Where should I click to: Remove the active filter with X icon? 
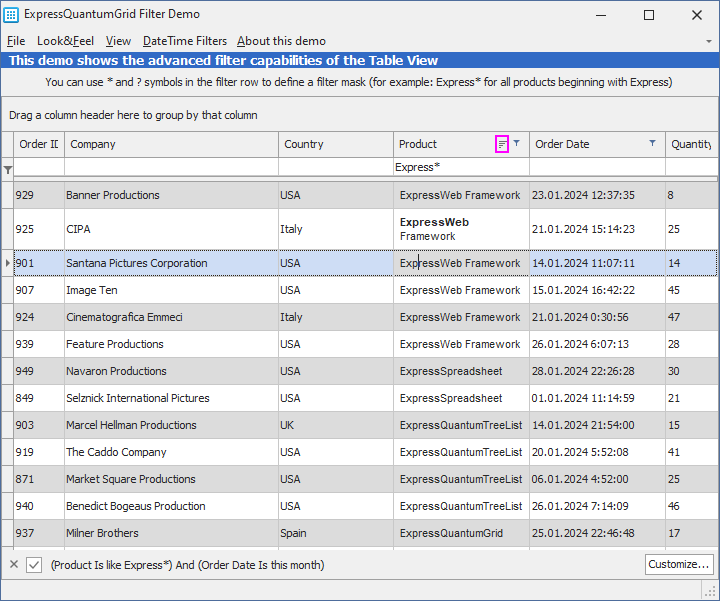pos(14,565)
